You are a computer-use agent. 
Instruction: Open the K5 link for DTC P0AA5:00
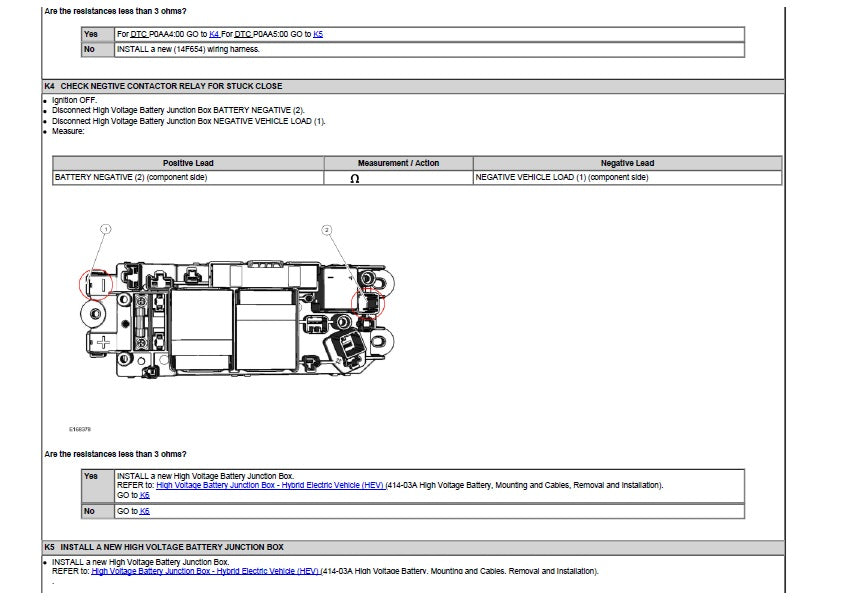click(318, 34)
